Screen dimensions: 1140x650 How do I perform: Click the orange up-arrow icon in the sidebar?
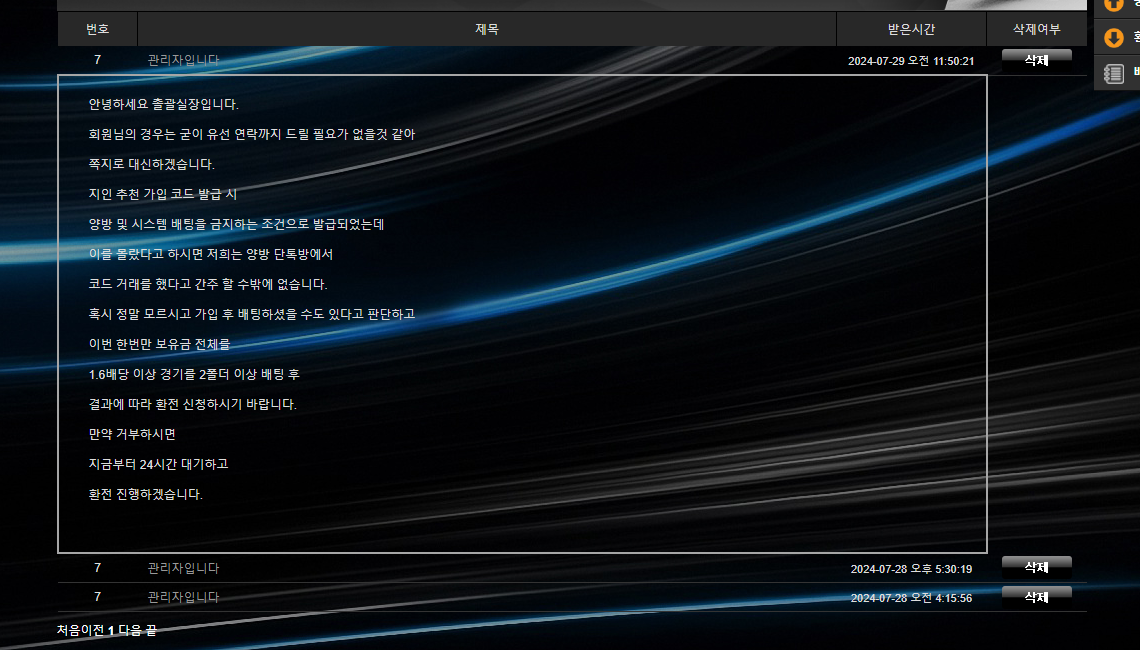click(x=1113, y=4)
